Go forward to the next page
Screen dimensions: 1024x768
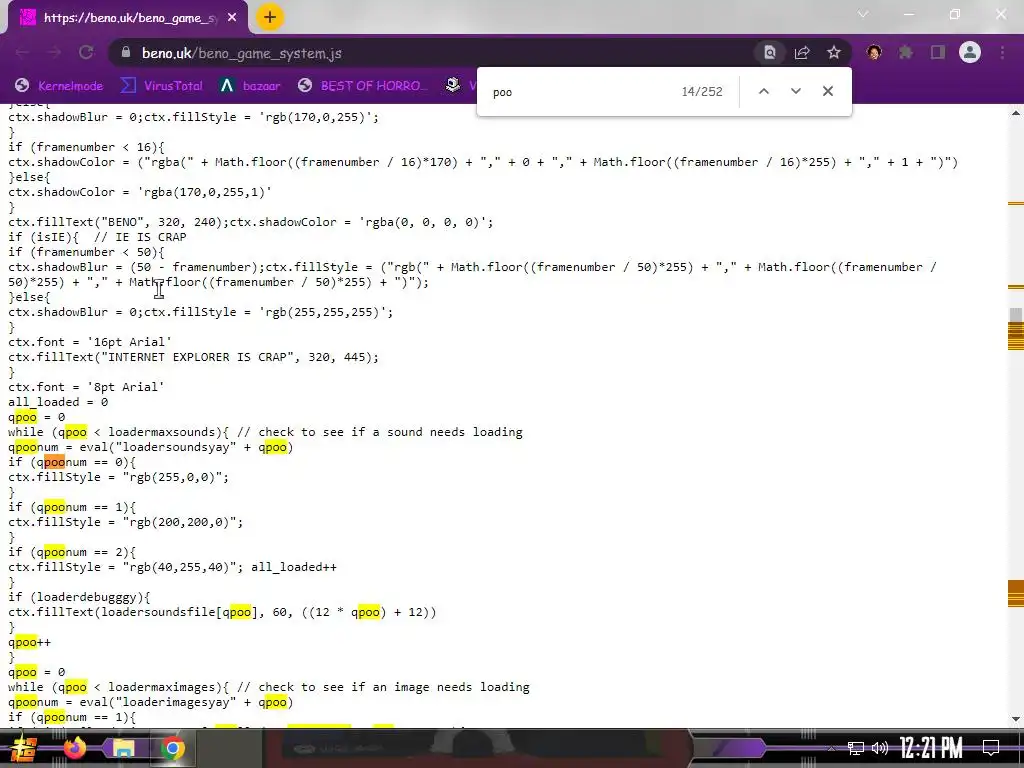[54, 53]
